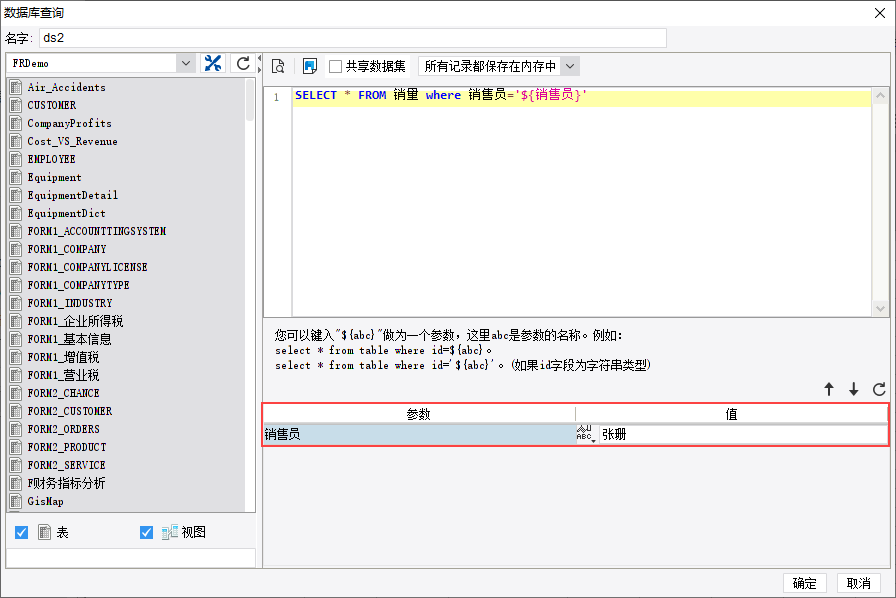Uncheck the 表 checkbox
Viewport: 896px width, 598px height.
point(22,532)
